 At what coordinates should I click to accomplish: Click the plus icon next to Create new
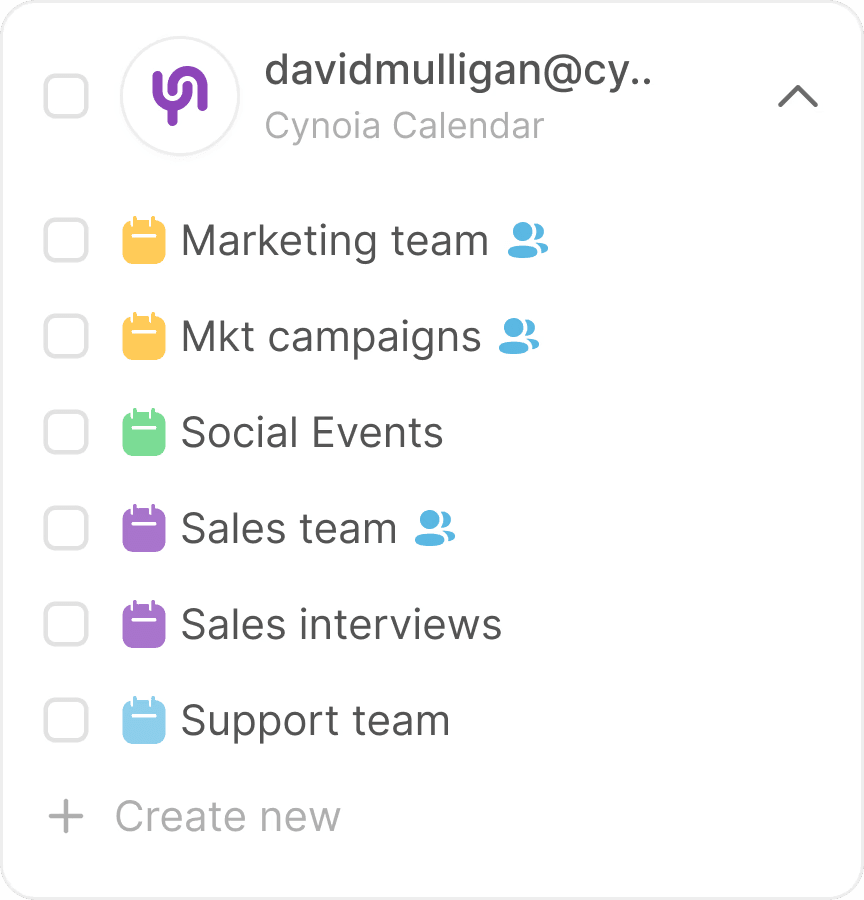pos(66,816)
